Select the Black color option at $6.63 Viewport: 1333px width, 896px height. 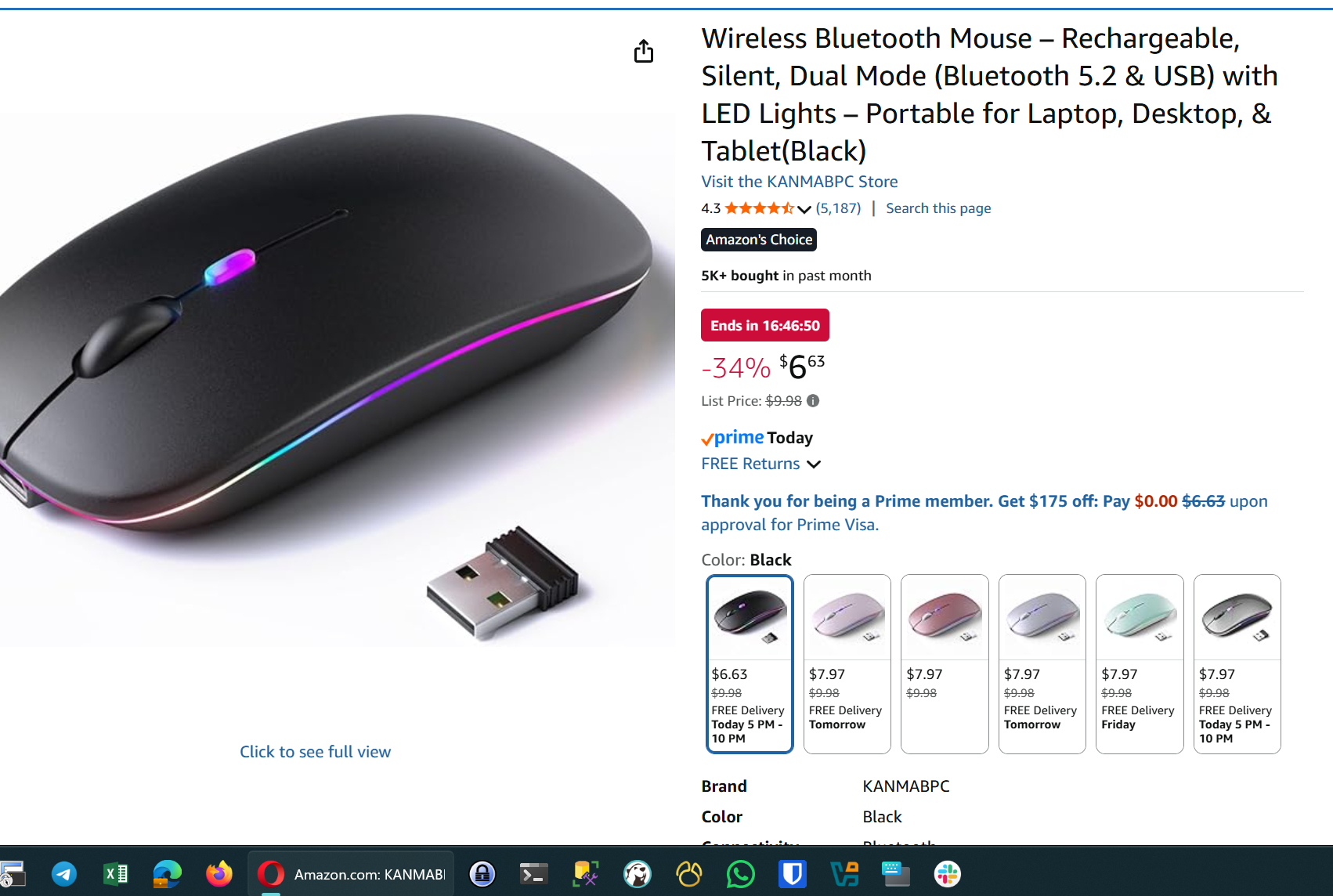pos(750,664)
